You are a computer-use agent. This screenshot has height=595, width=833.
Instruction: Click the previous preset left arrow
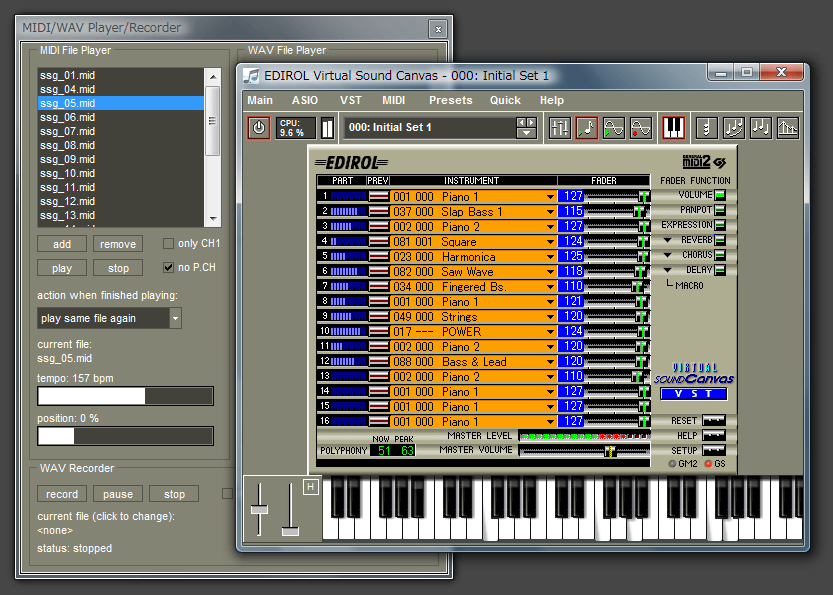[522, 123]
